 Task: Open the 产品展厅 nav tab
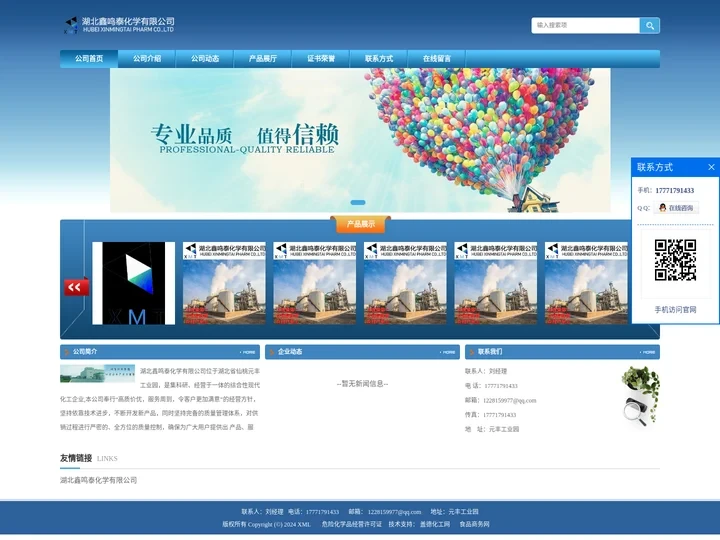pos(263,59)
